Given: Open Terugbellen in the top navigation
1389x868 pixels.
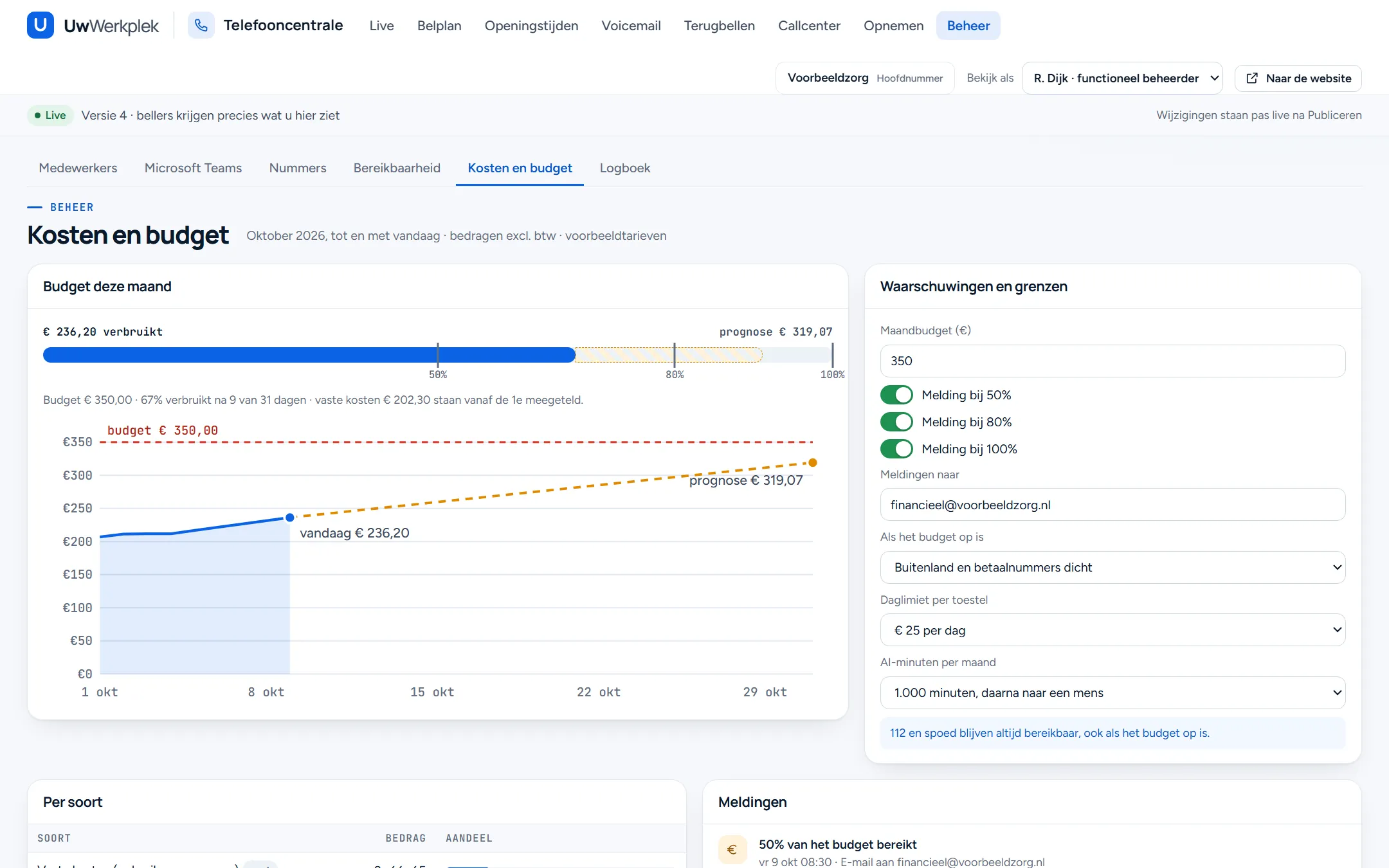Looking at the screenshot, I should click(719, 26).
